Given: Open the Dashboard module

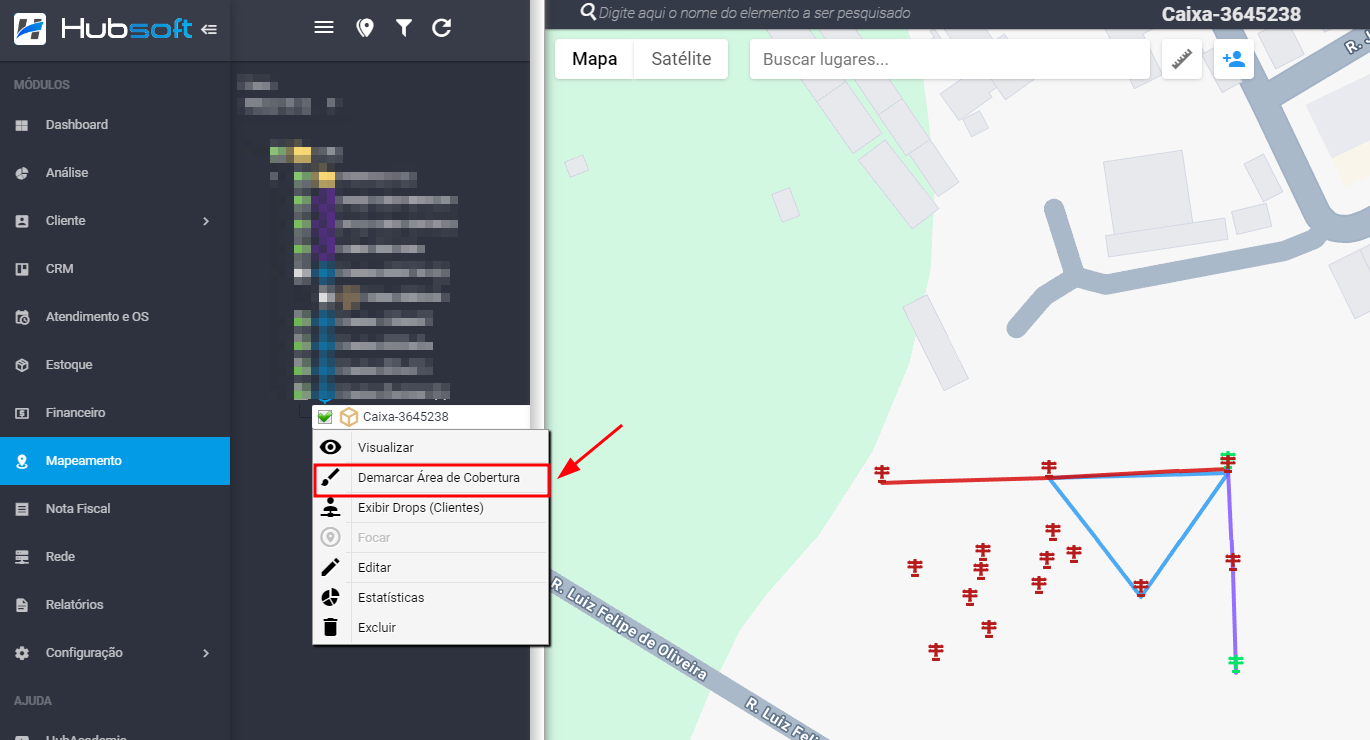Looking at the screenshot, I should [115, 125].
